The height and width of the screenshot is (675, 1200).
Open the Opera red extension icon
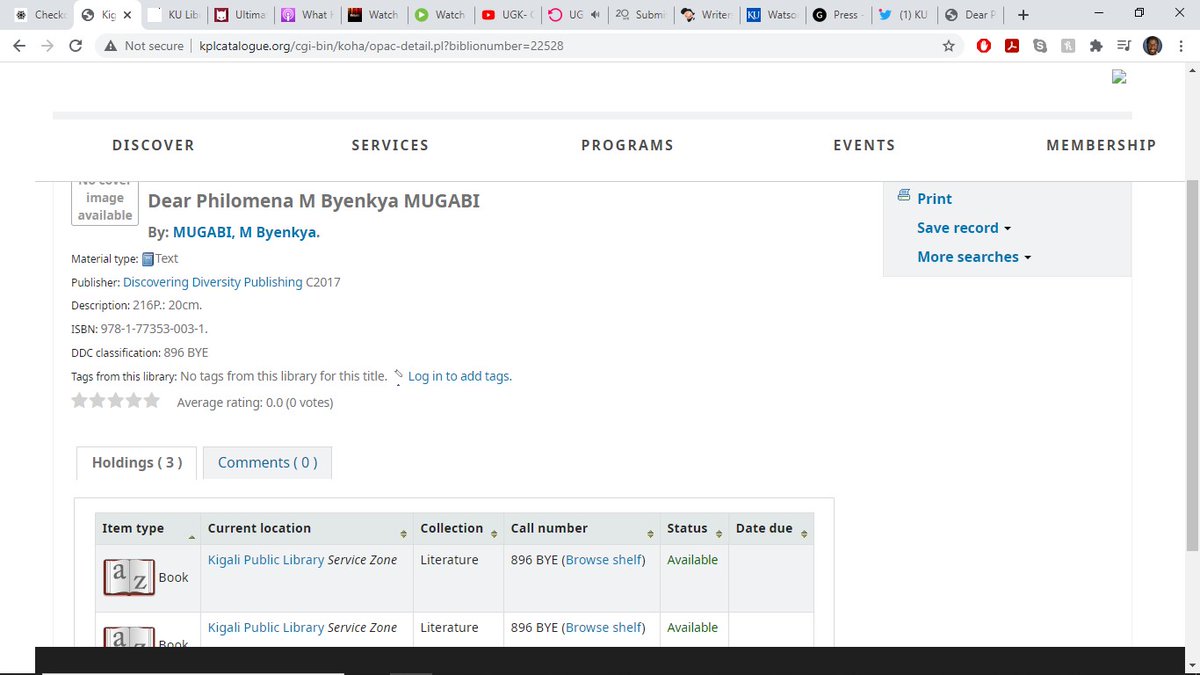pos(984,46)
